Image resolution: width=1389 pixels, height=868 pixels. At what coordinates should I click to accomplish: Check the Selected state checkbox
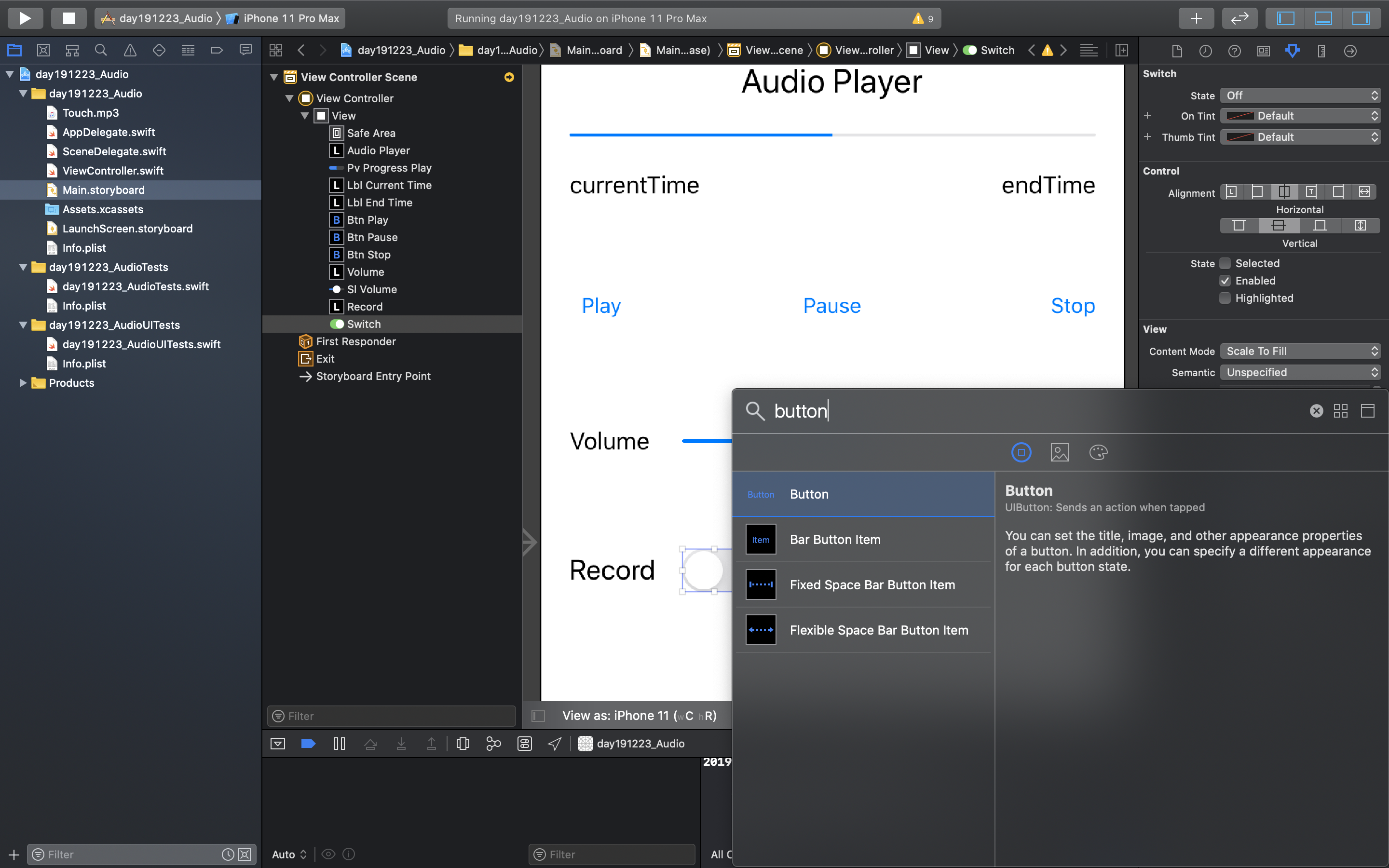point(1225,263)
